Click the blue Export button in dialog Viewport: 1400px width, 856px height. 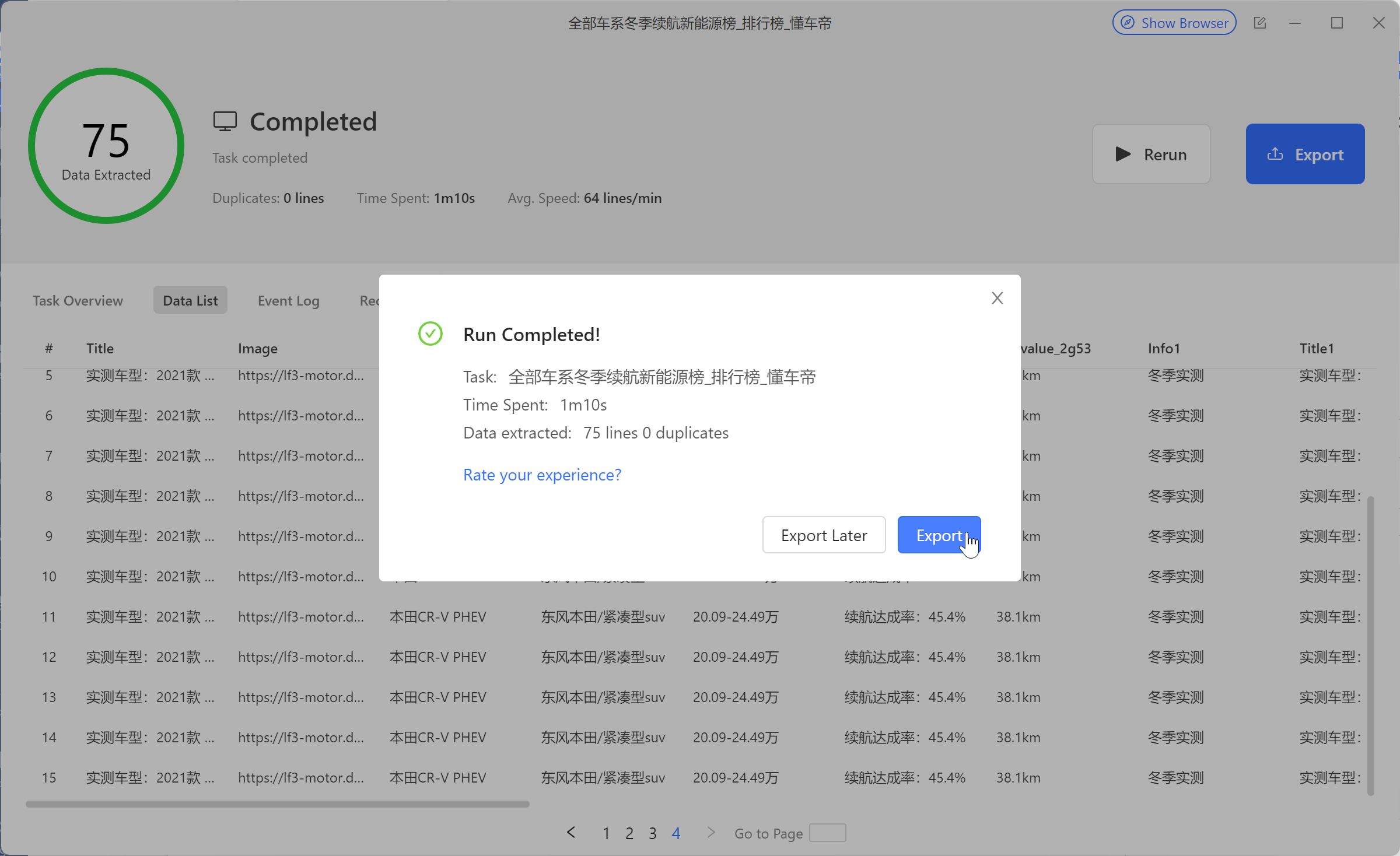click(938, 535)
